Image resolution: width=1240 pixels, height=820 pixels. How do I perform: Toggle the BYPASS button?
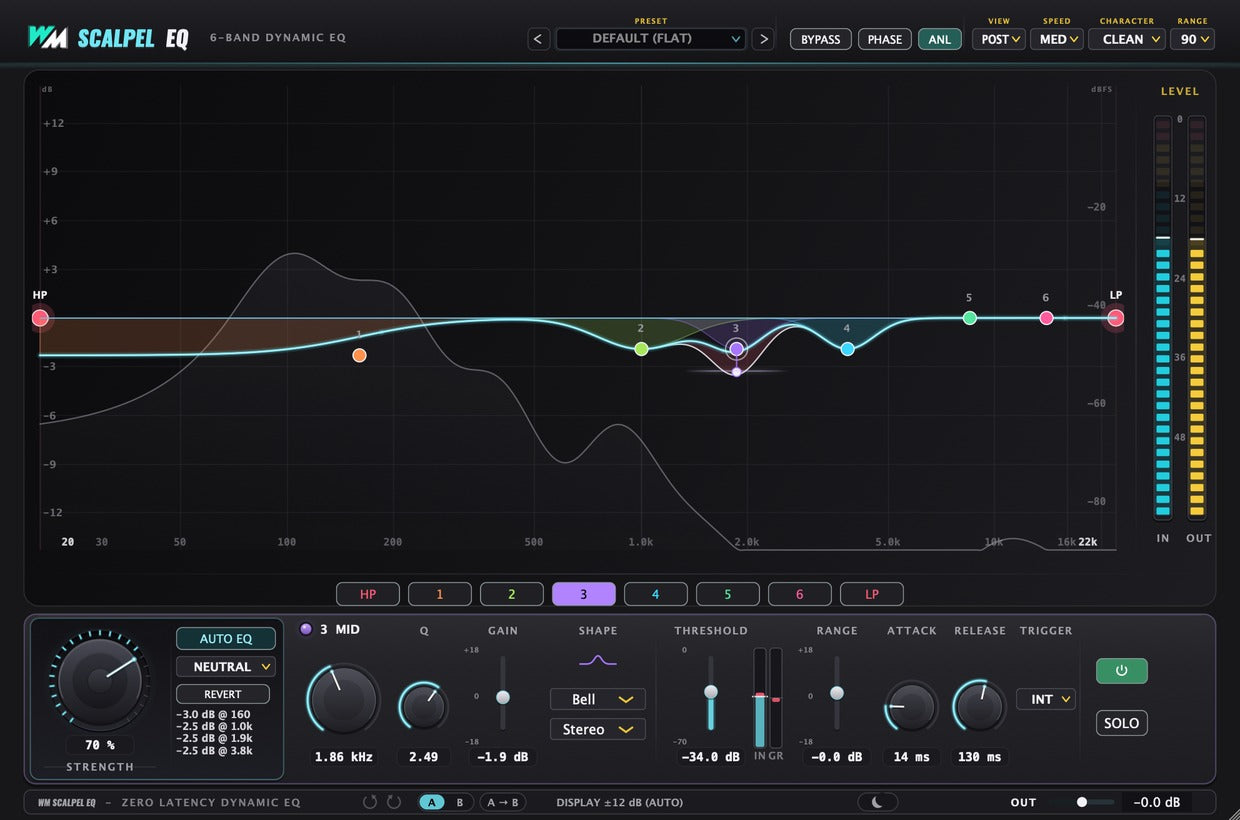(821, 39)
